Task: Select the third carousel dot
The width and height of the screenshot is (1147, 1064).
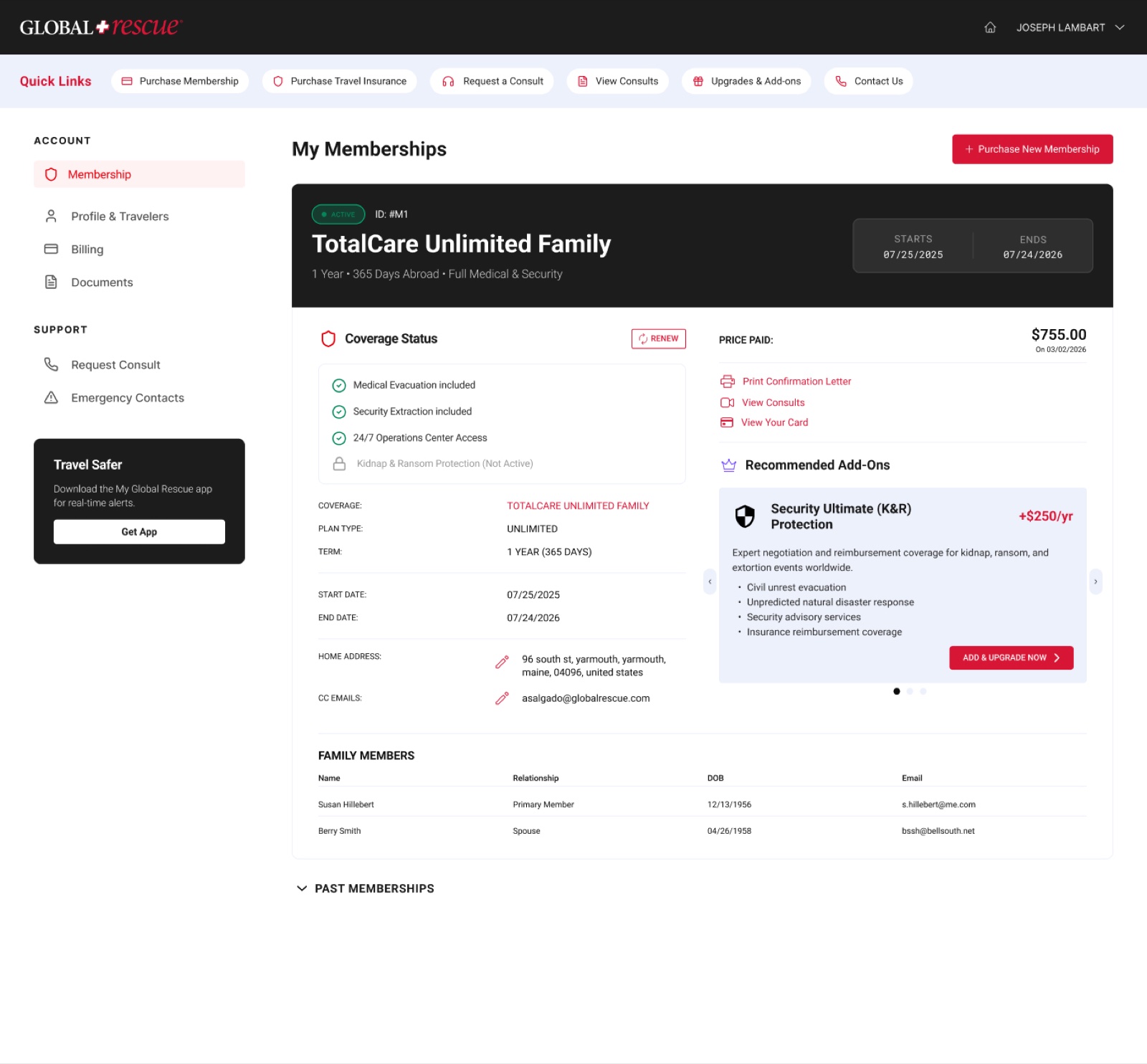Action: pyautogui.click(x=923, y=692)
